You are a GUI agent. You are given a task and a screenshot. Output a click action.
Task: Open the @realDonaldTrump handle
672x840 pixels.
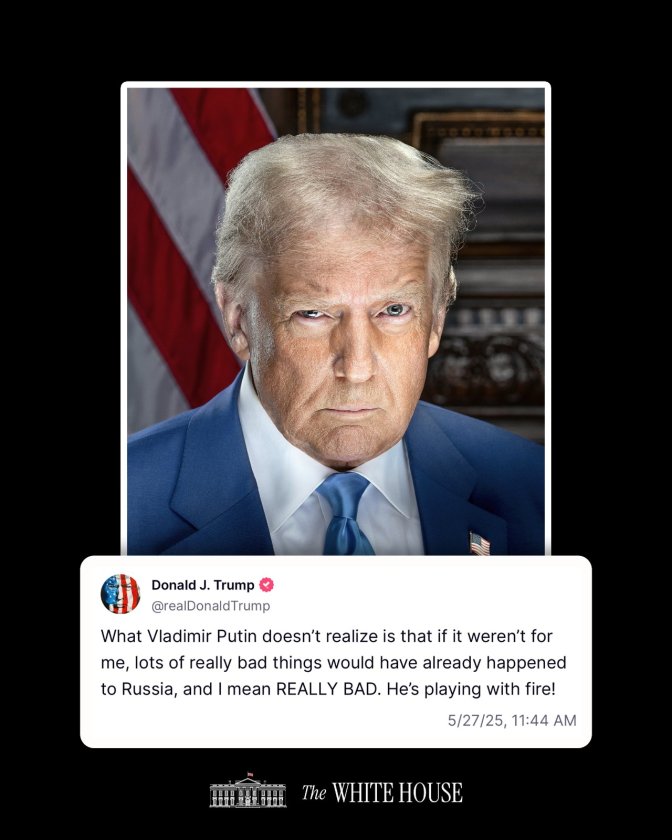coord(211,606)
